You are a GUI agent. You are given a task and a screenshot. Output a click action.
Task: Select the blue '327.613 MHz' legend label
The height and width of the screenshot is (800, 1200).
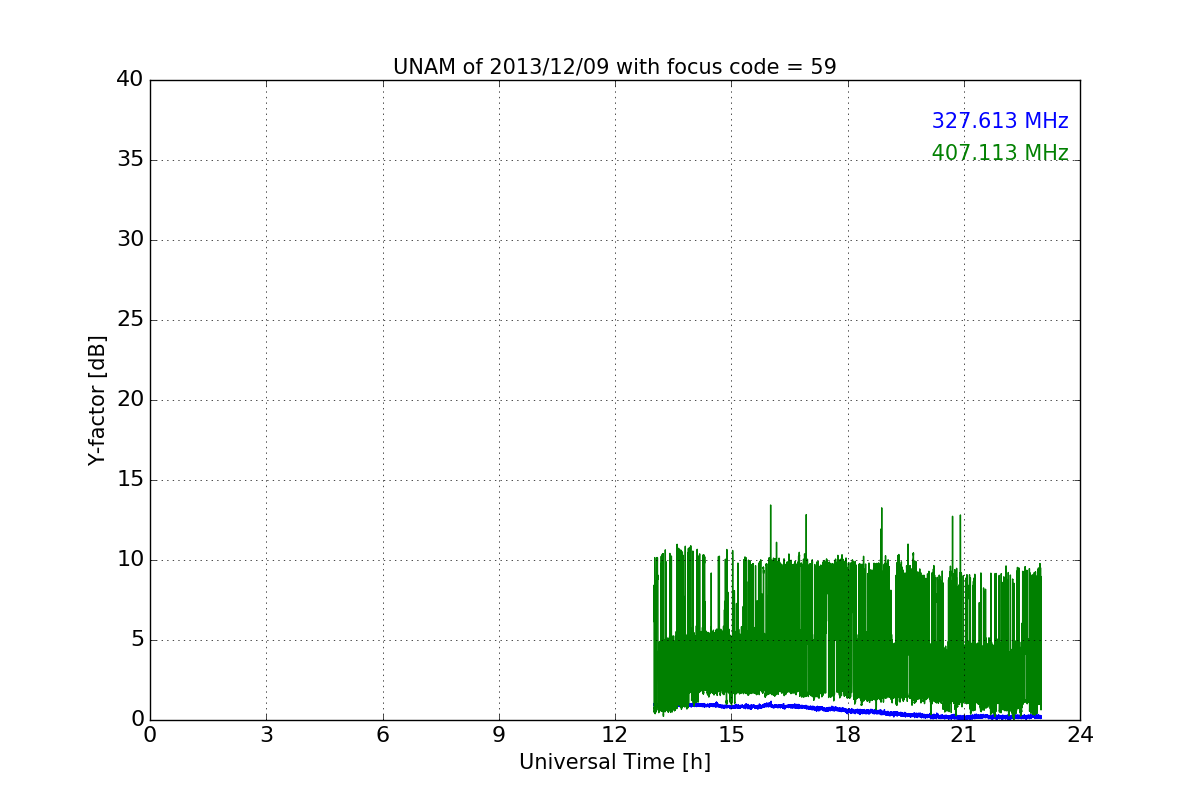1000,121
